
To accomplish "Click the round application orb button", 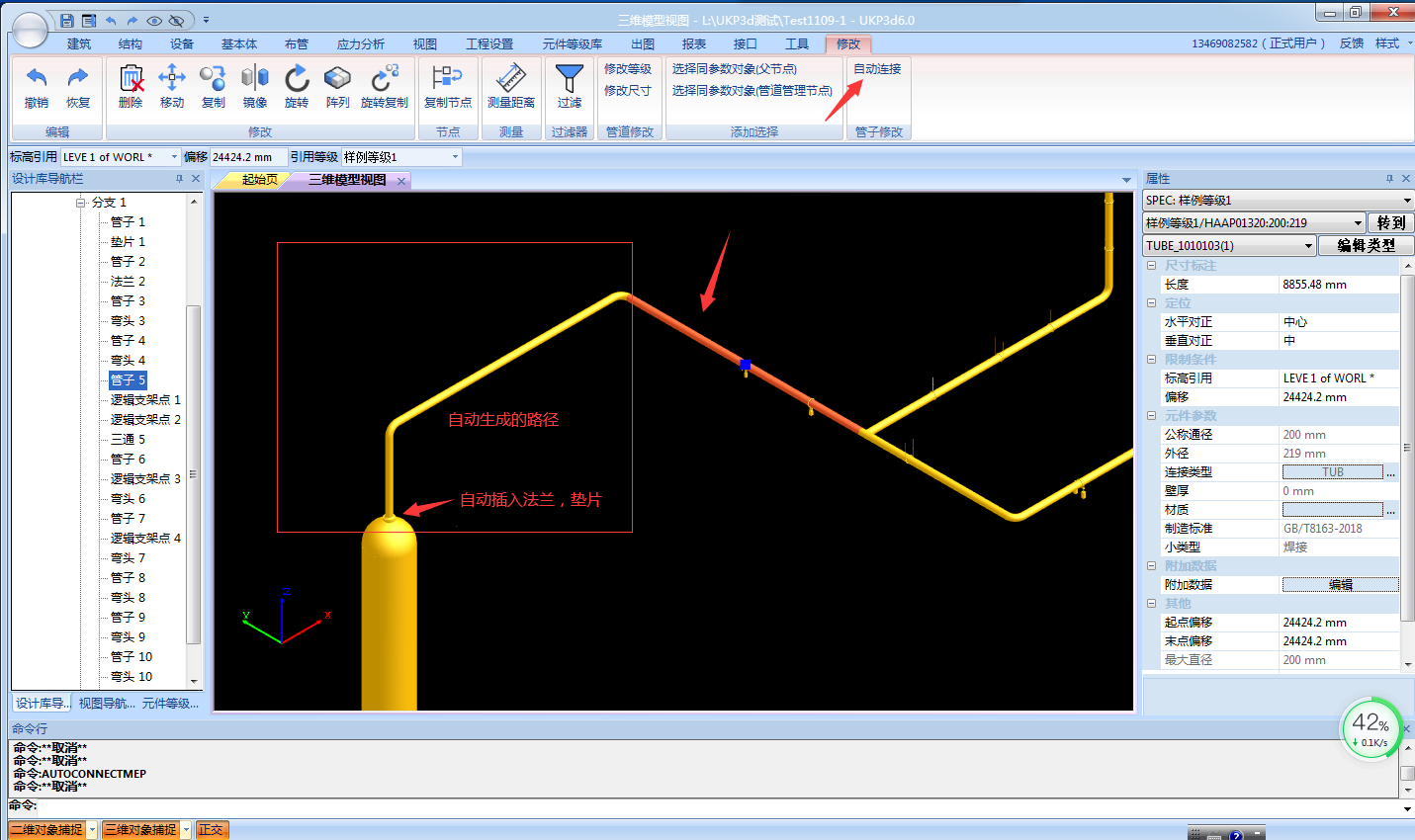I will click(x=30, y=30).
